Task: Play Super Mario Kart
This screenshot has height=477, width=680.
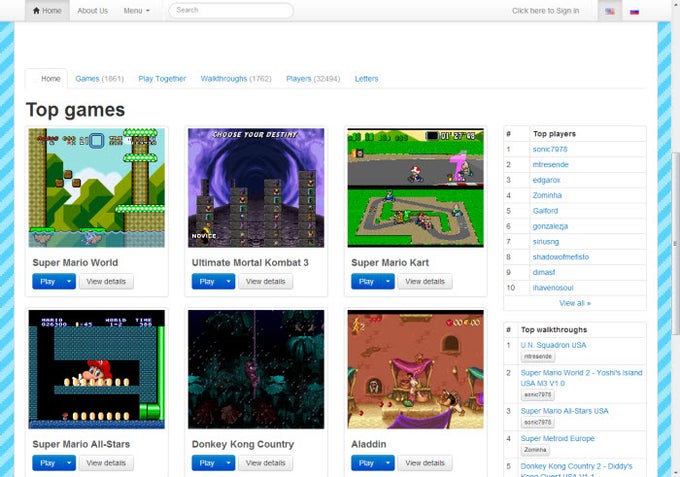Action: click(x=366, y=281)
